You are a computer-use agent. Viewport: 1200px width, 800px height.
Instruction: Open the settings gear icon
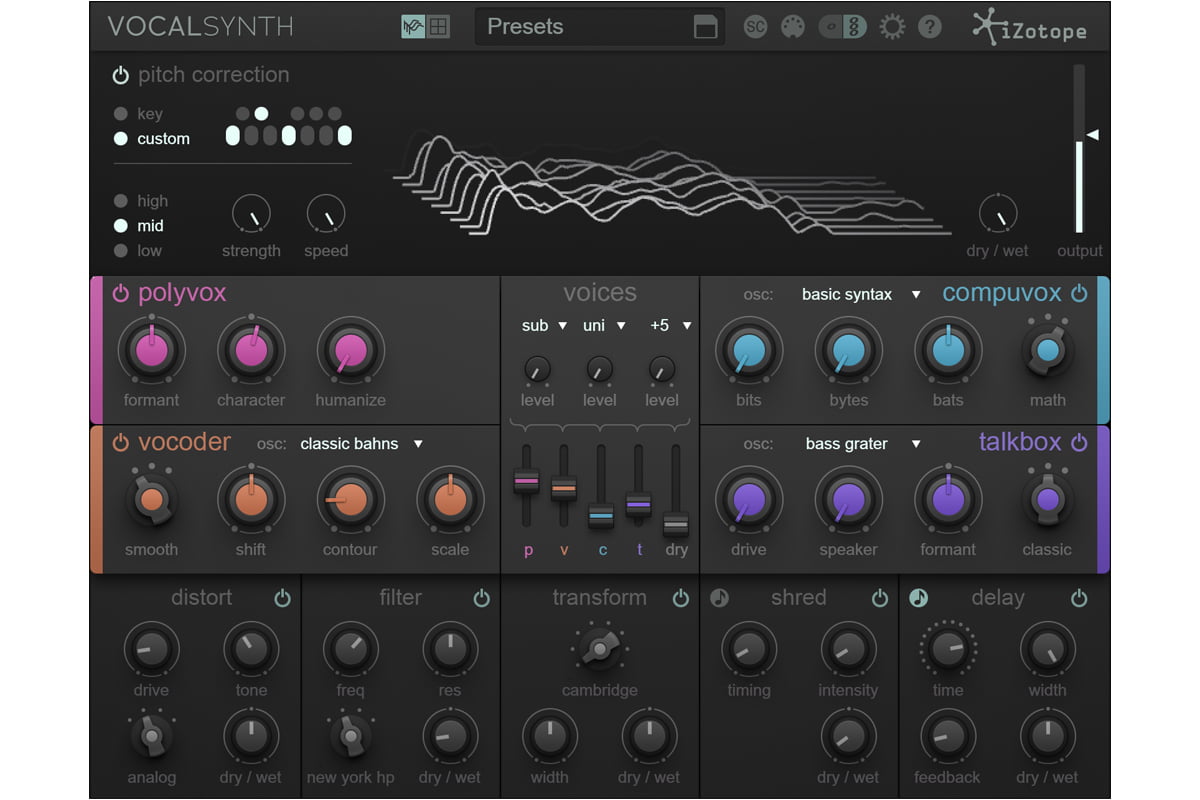click(892, 27)
